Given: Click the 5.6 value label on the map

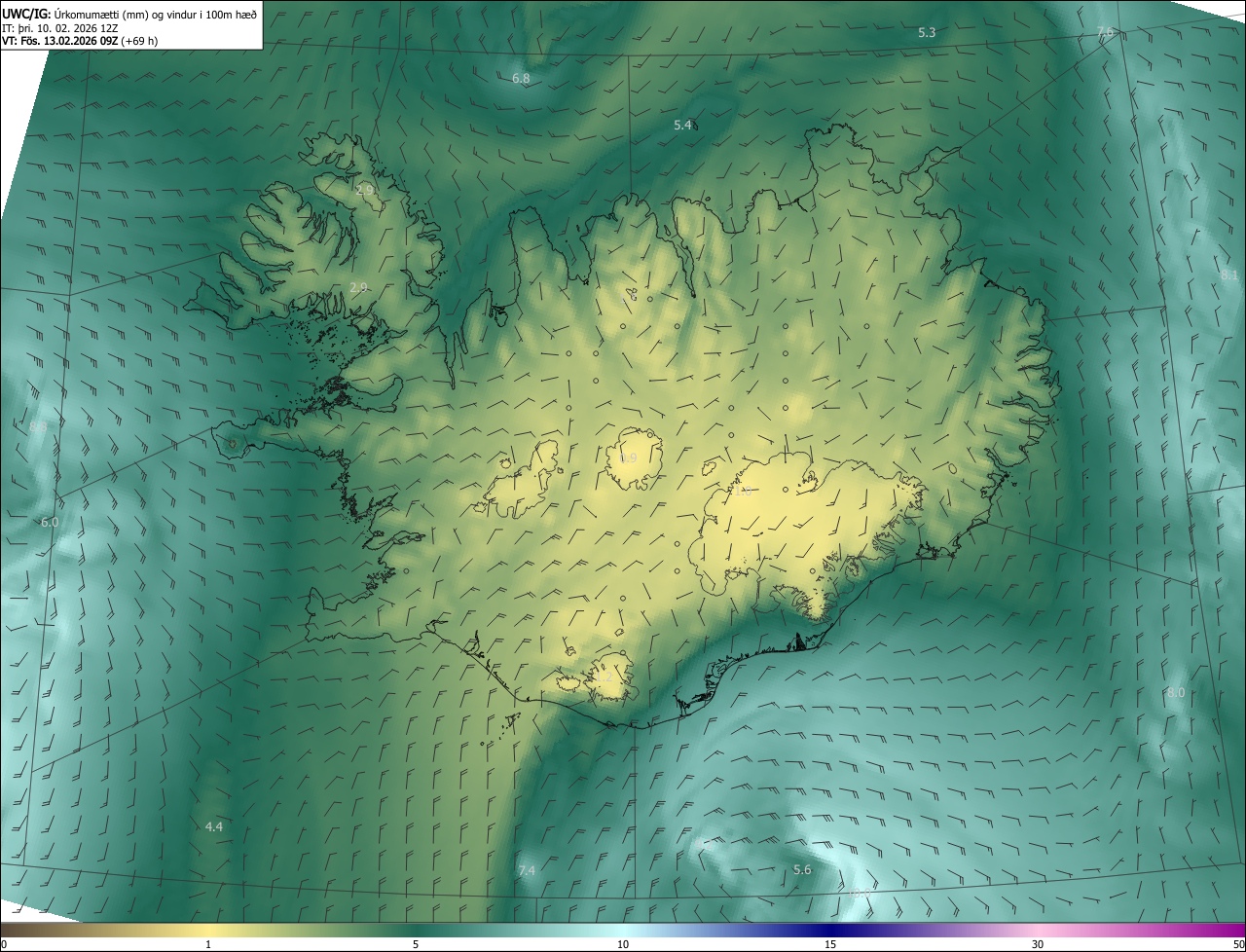Looking at the screenshot, I should (802, 869).
